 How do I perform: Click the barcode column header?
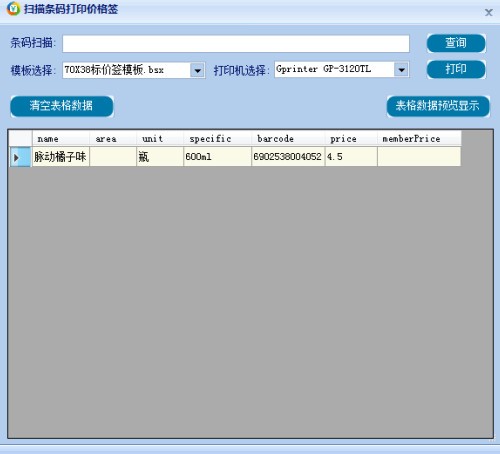288,139
